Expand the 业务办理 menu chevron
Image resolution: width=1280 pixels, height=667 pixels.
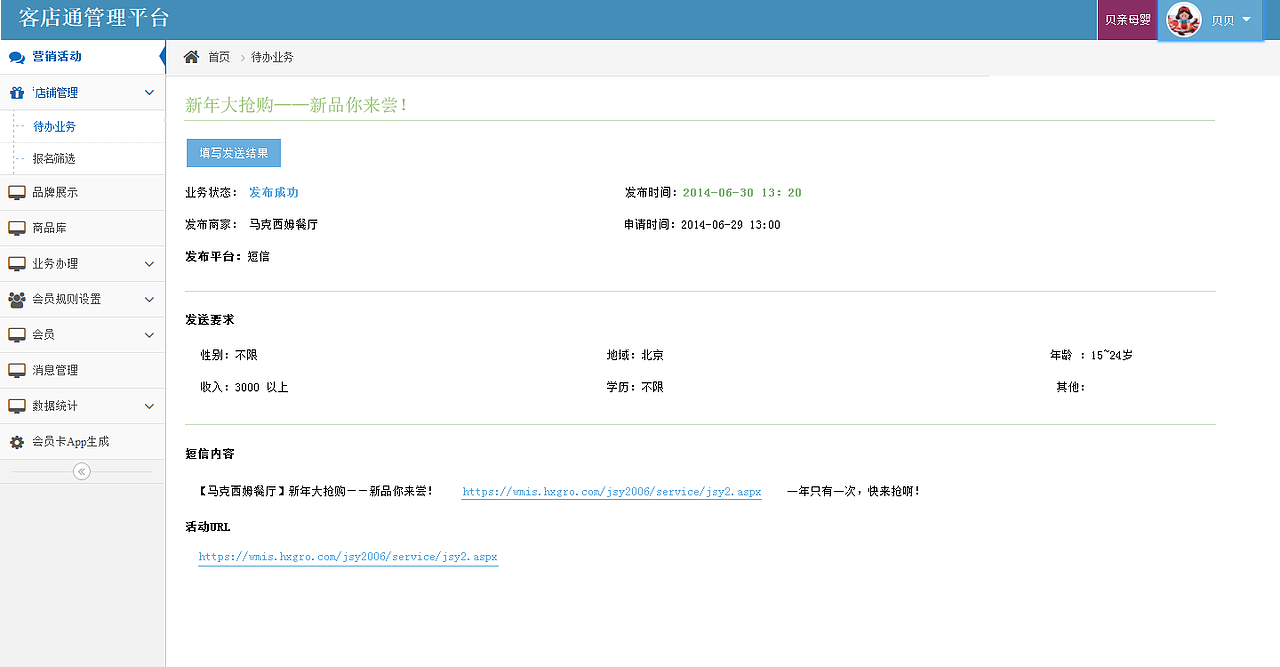149,264
